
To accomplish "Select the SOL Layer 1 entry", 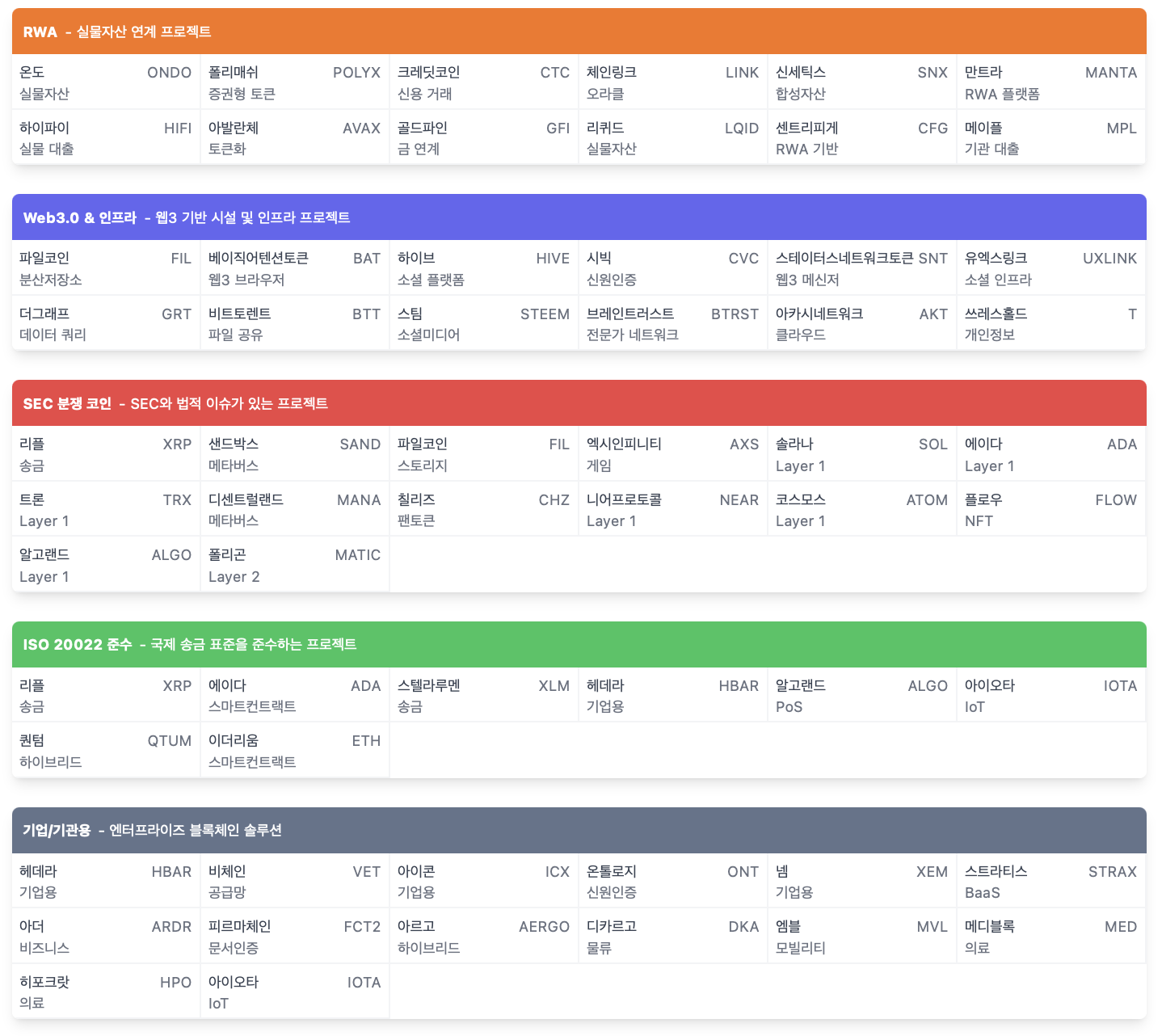I will [861, 454].
